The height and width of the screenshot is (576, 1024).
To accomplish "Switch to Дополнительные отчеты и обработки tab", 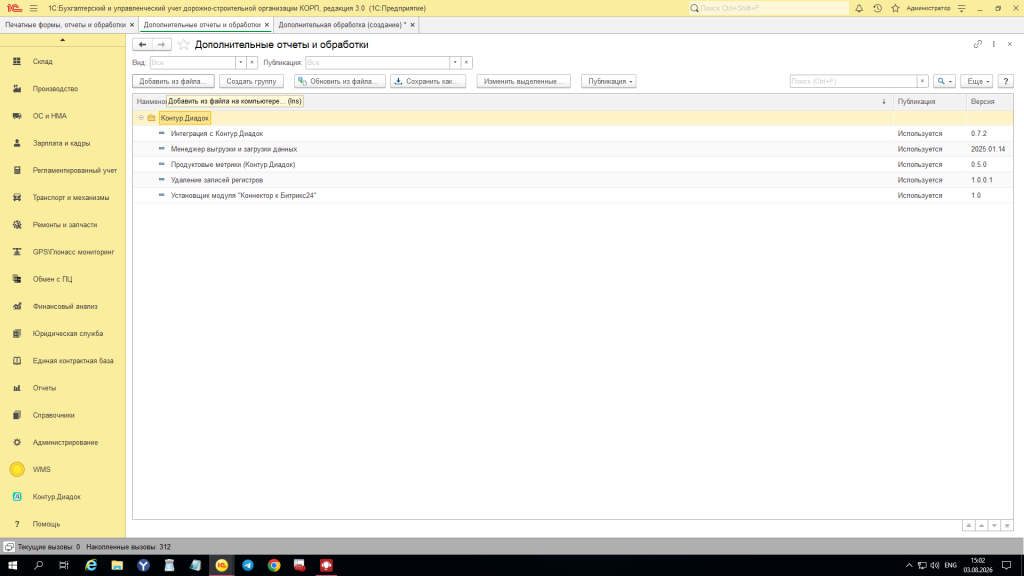I will pyautogui.click(x=202, y=25).
